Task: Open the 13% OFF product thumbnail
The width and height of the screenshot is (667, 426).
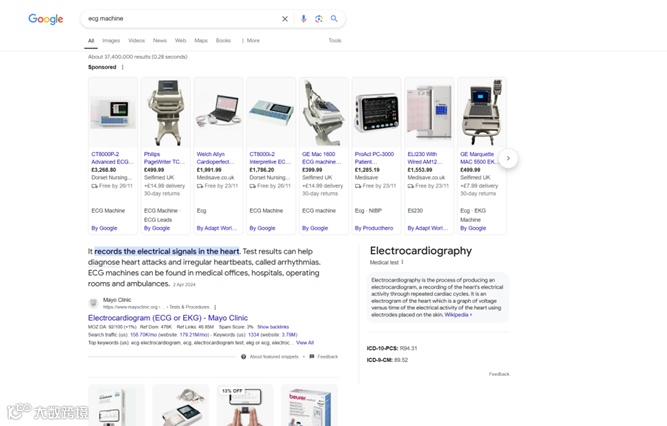Action: 245,405
